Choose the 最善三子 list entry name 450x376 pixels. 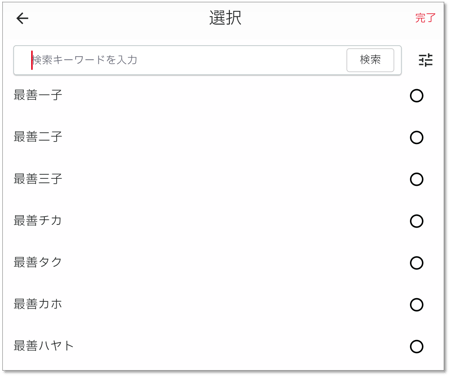tap(38, 179)
